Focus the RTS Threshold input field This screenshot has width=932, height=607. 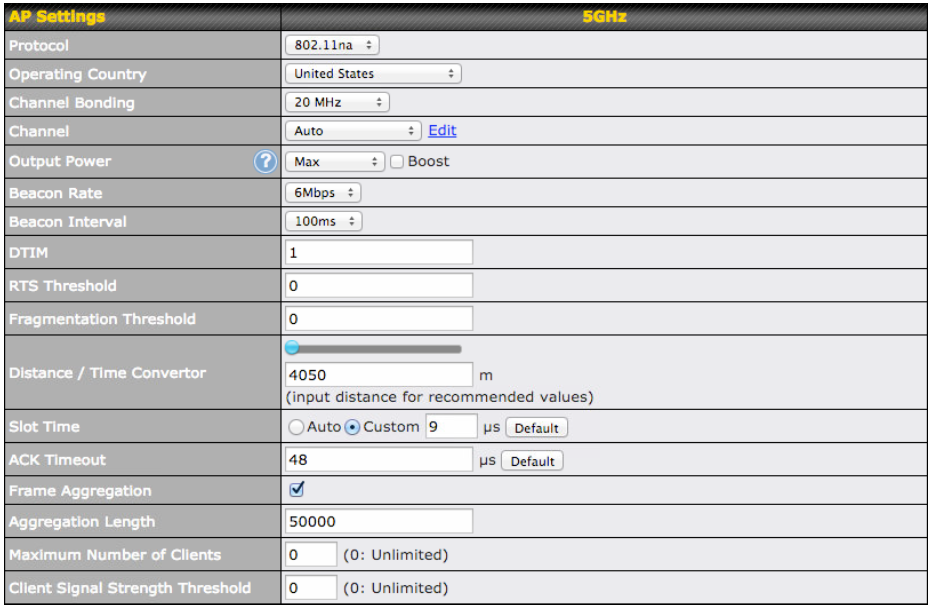click(379, 286)
